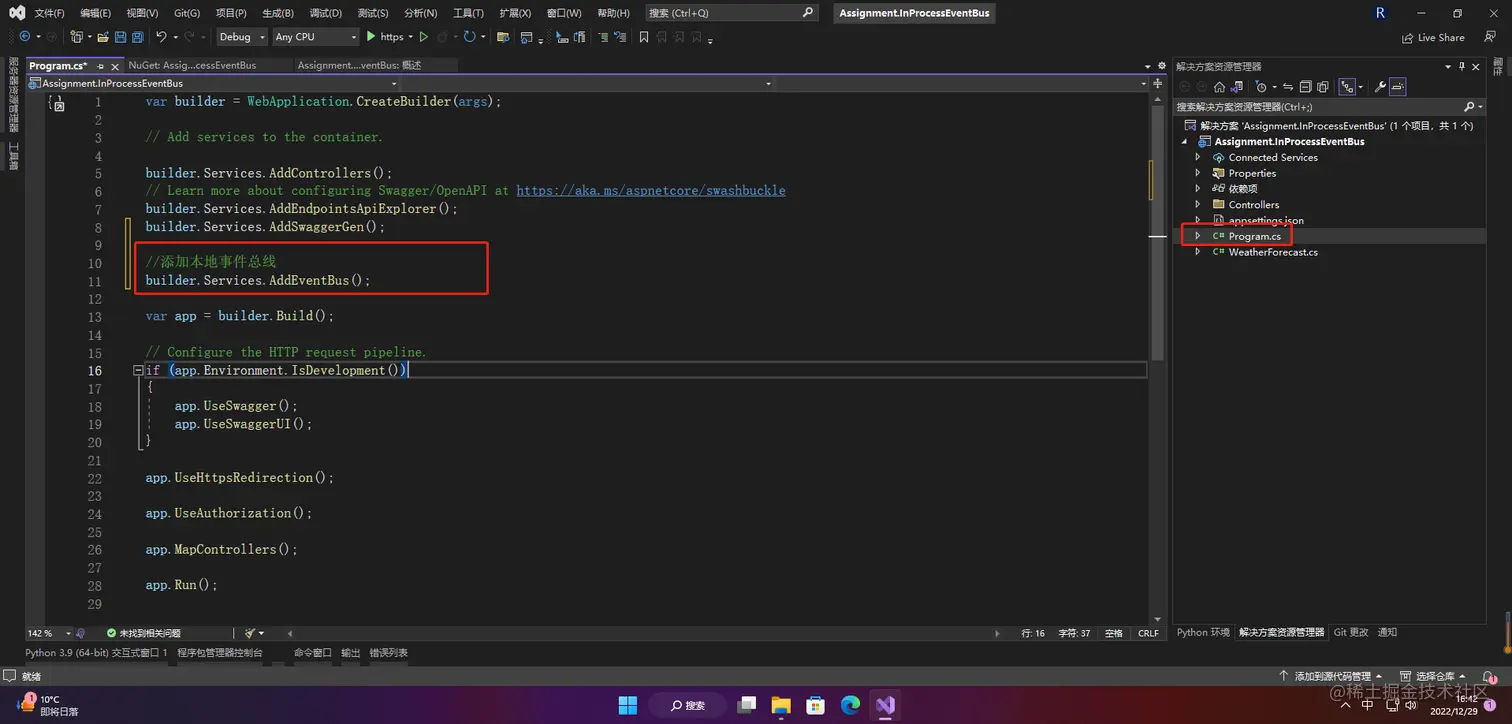This screenshot has width=1512, height=724.
Task: Open the https launch profile dropdown arrow
Action: (411, 37)
